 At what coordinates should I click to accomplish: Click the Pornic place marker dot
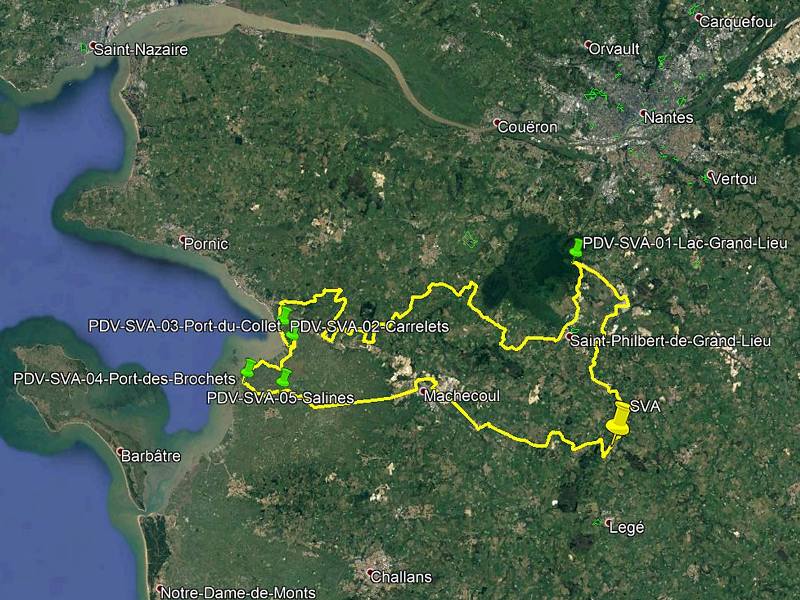click(x=182, y=239)
